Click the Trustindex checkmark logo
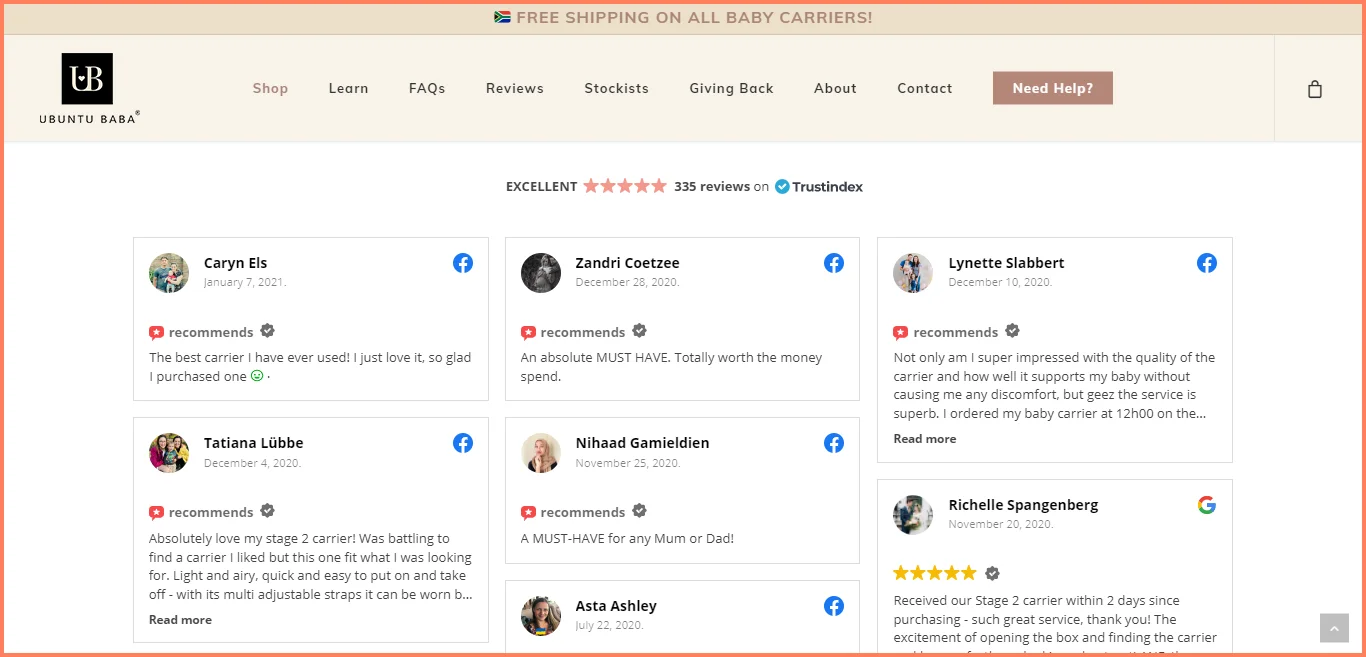Image resolution: width=1366 pixels, height=657 pixels. coord(782,186)
